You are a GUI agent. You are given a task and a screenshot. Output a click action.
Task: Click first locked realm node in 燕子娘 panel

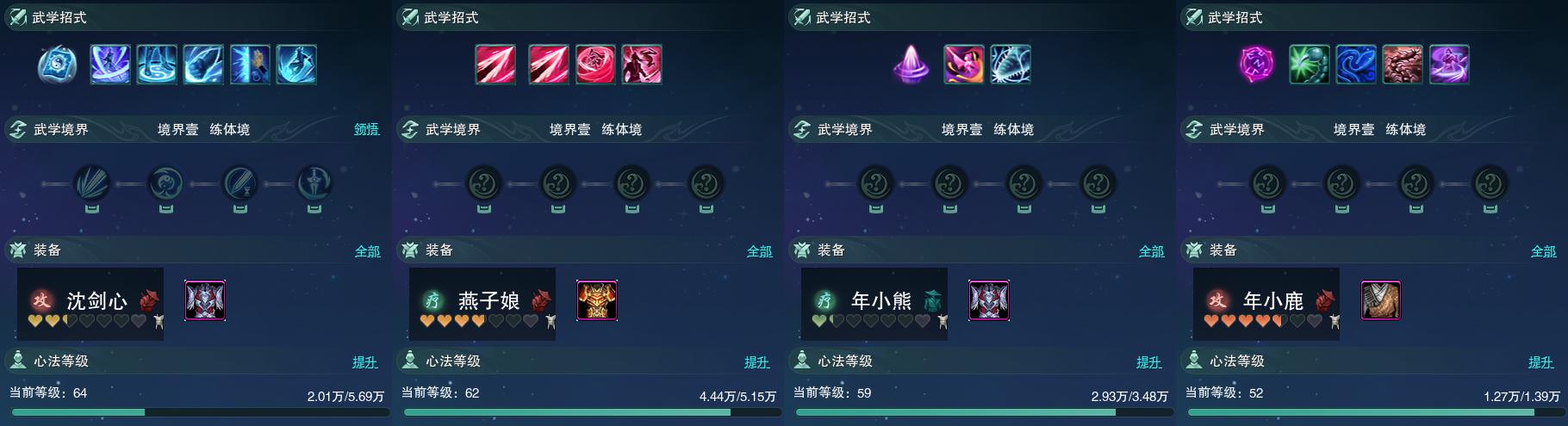coord(484,183)
